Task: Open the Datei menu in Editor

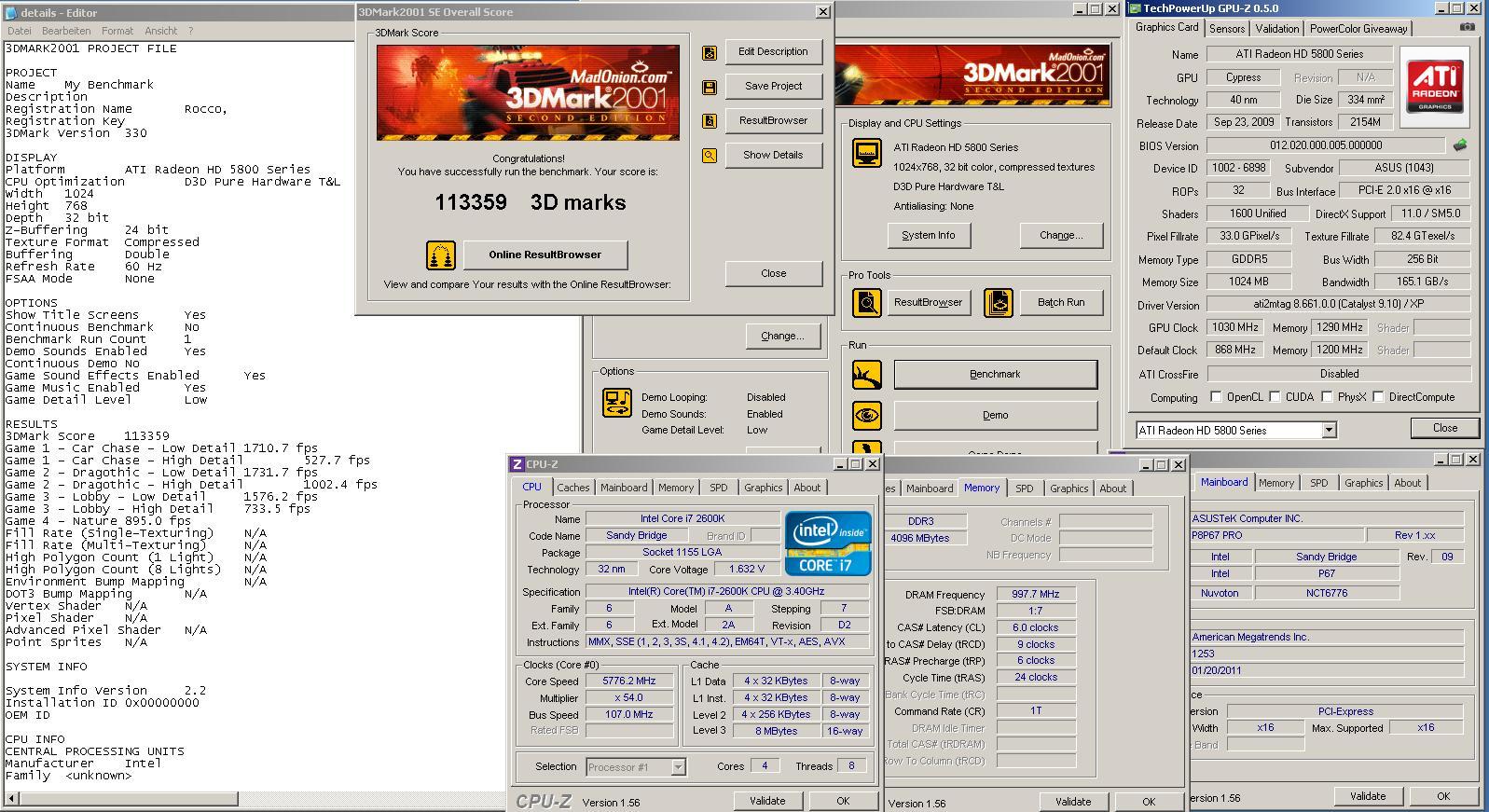Action: 20,31
